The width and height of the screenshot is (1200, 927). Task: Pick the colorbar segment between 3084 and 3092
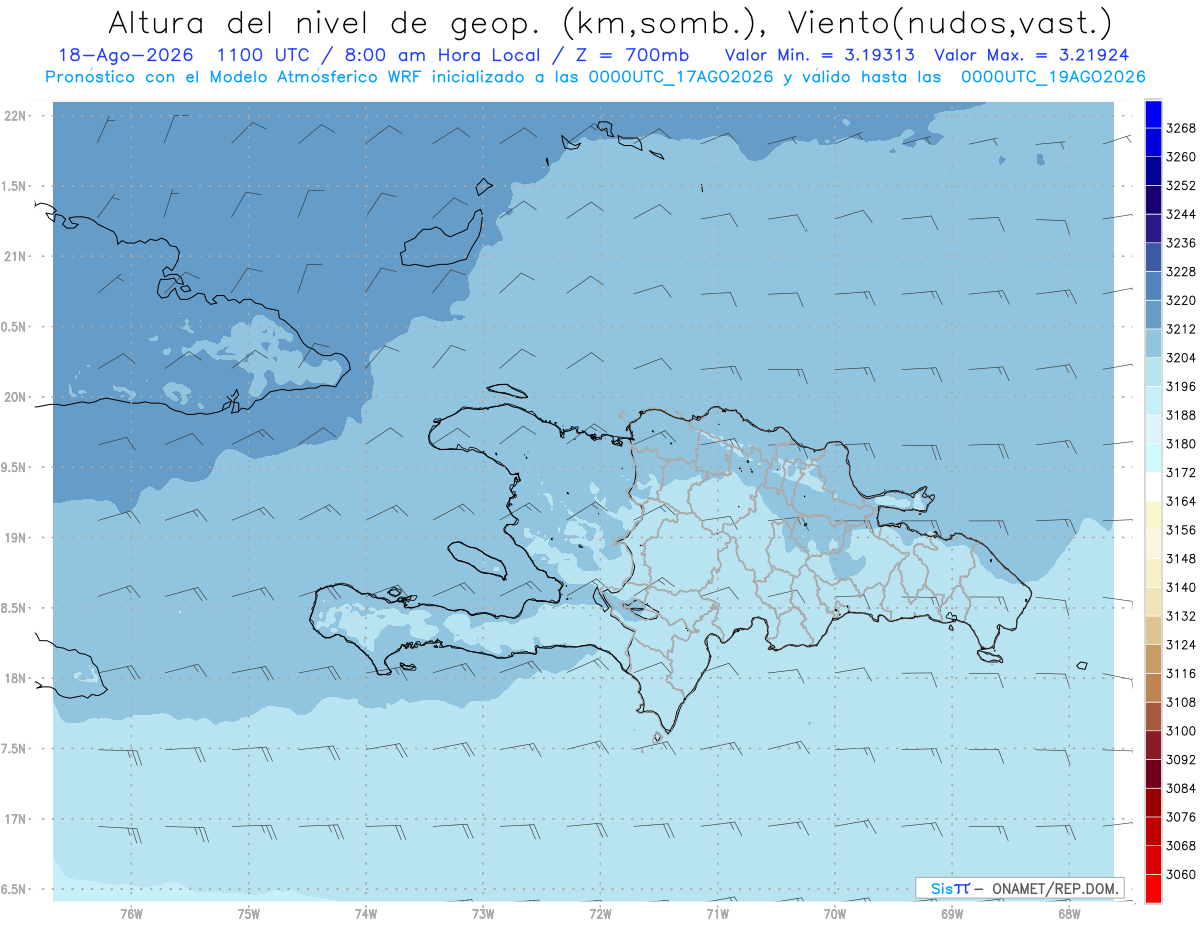(1152, 774)
